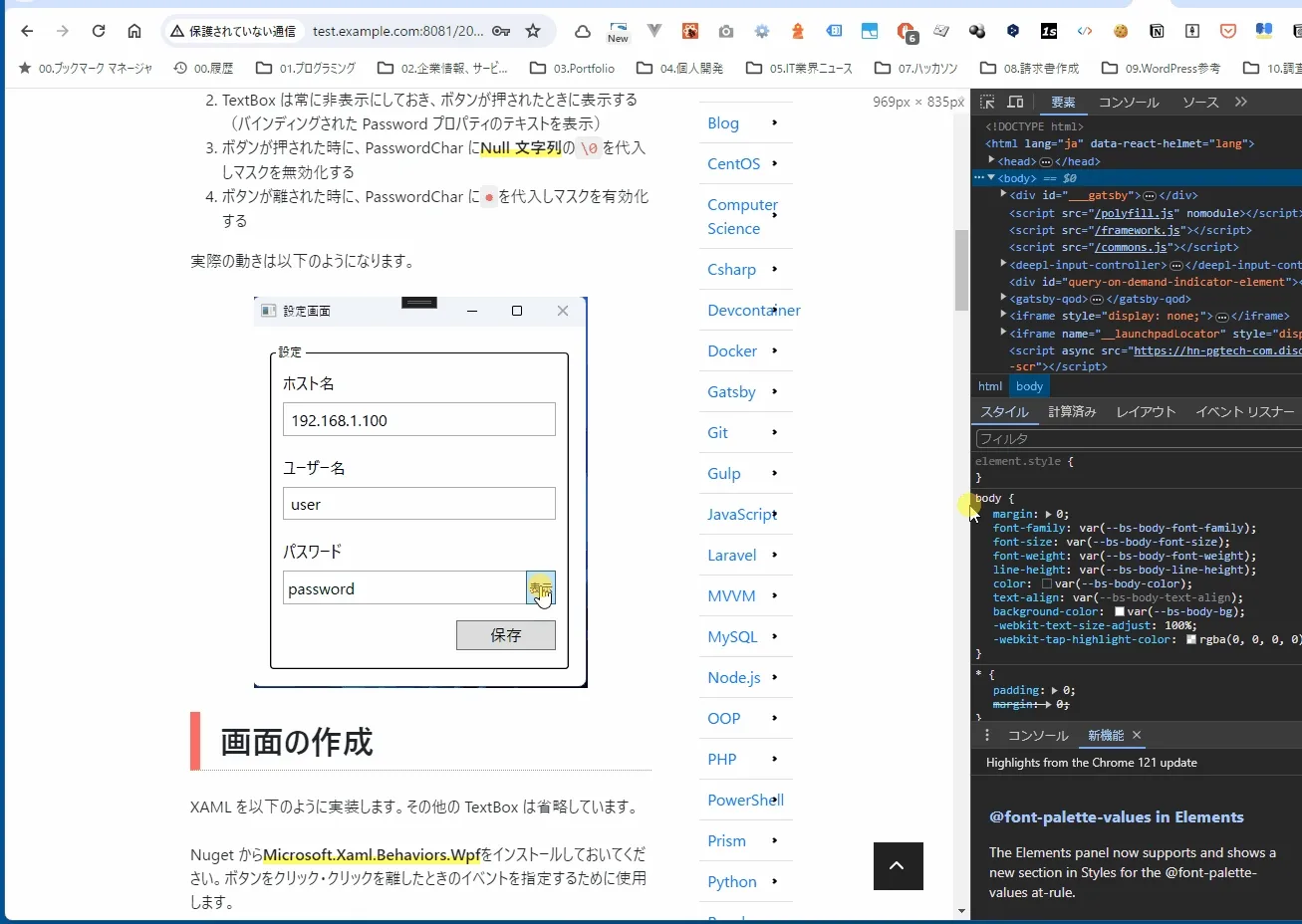Open the レイアウト tab

coord(1146,411)
